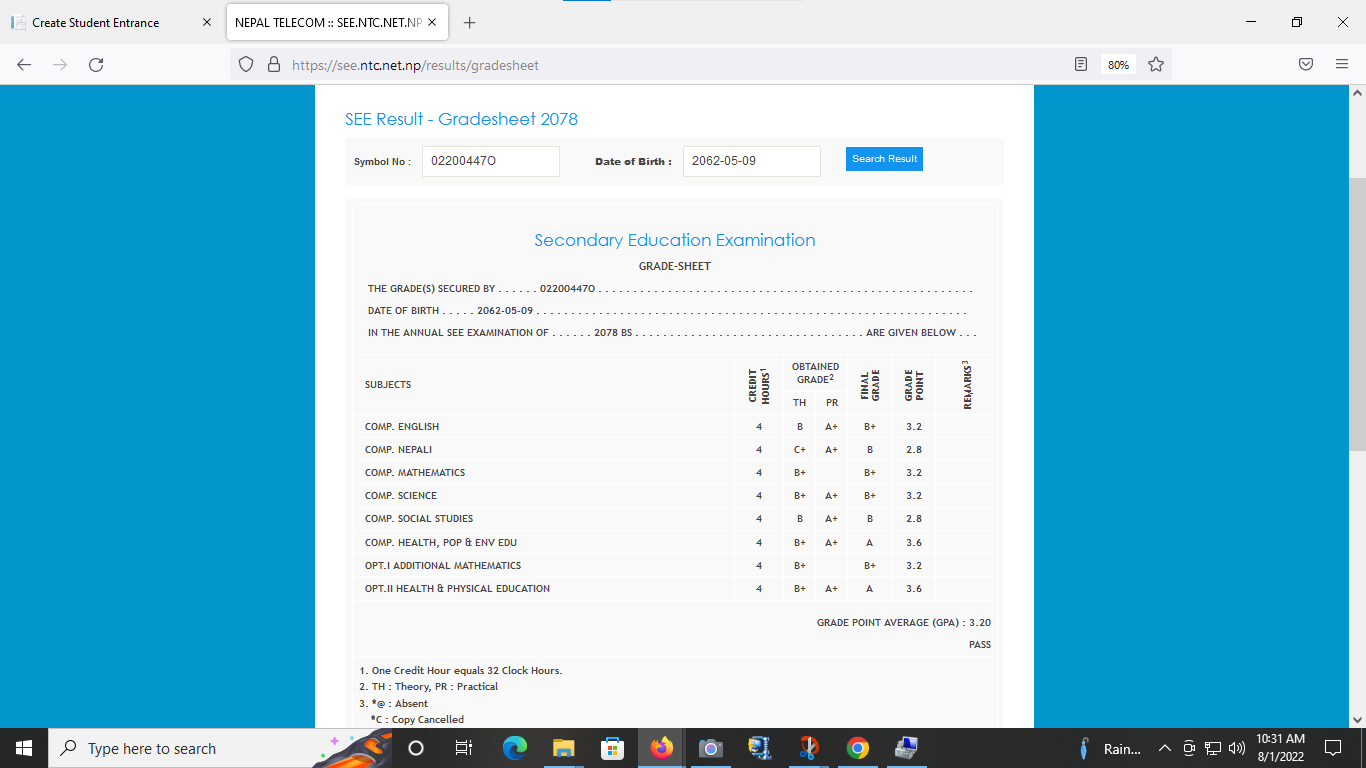
Task: Click the Symbol No input field
Action: [x=490, y=161]
